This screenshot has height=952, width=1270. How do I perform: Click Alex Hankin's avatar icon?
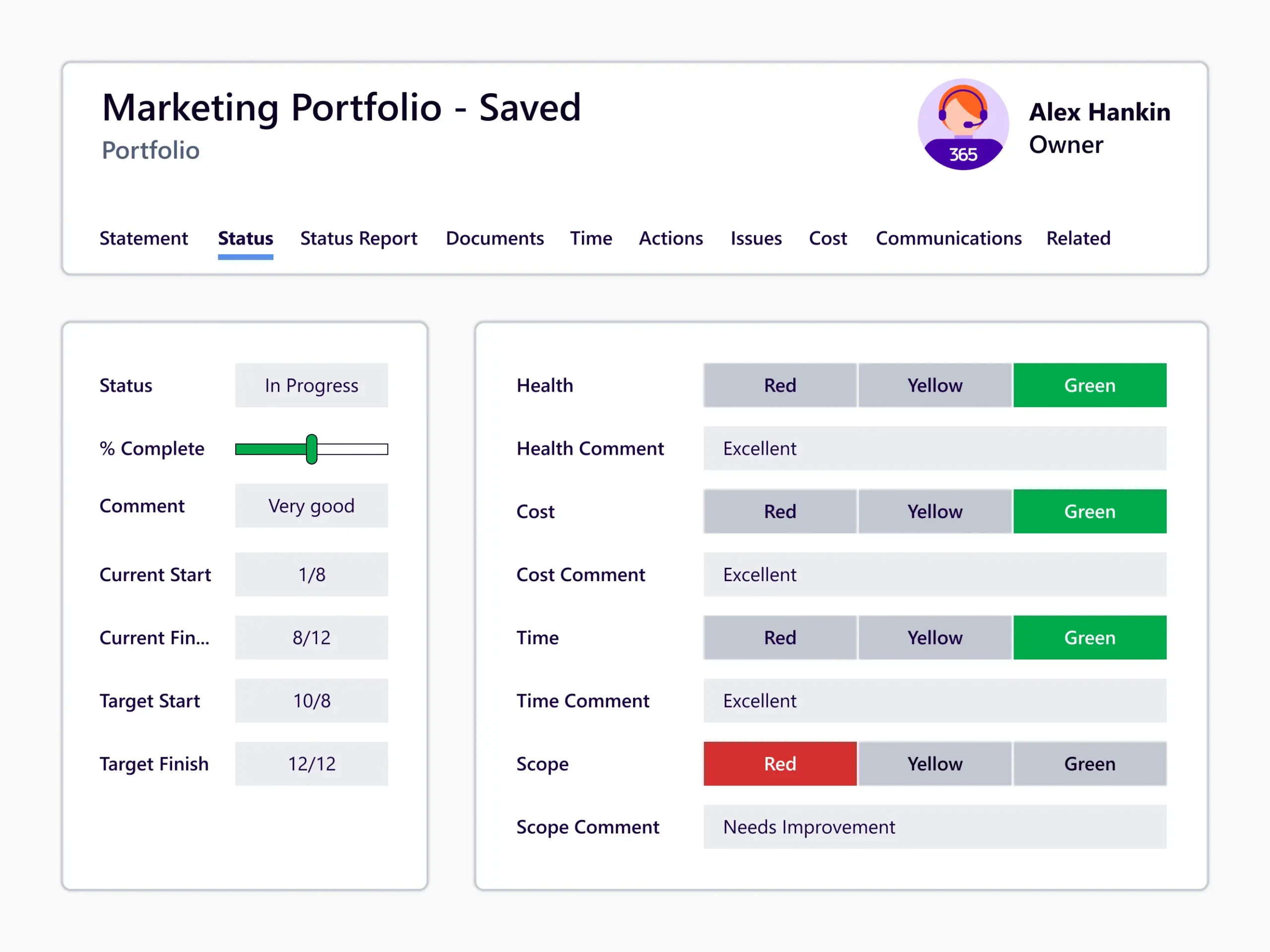pyautogui.click(x=963, y=124)
